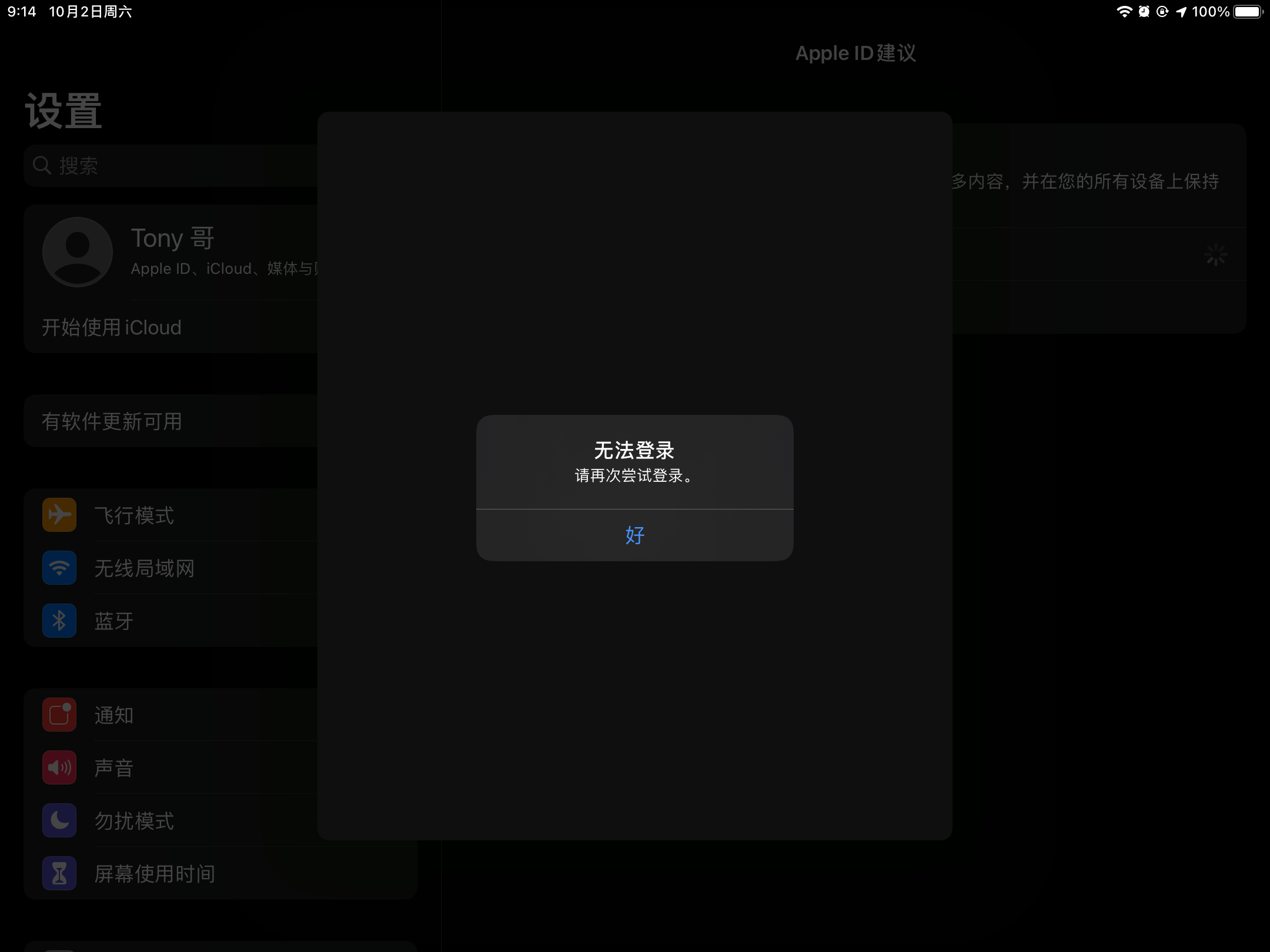Tap the Tony 哥 profile avatar
Image resolution: width=1270 pixels, height=952 pixels.
[78, 252]
